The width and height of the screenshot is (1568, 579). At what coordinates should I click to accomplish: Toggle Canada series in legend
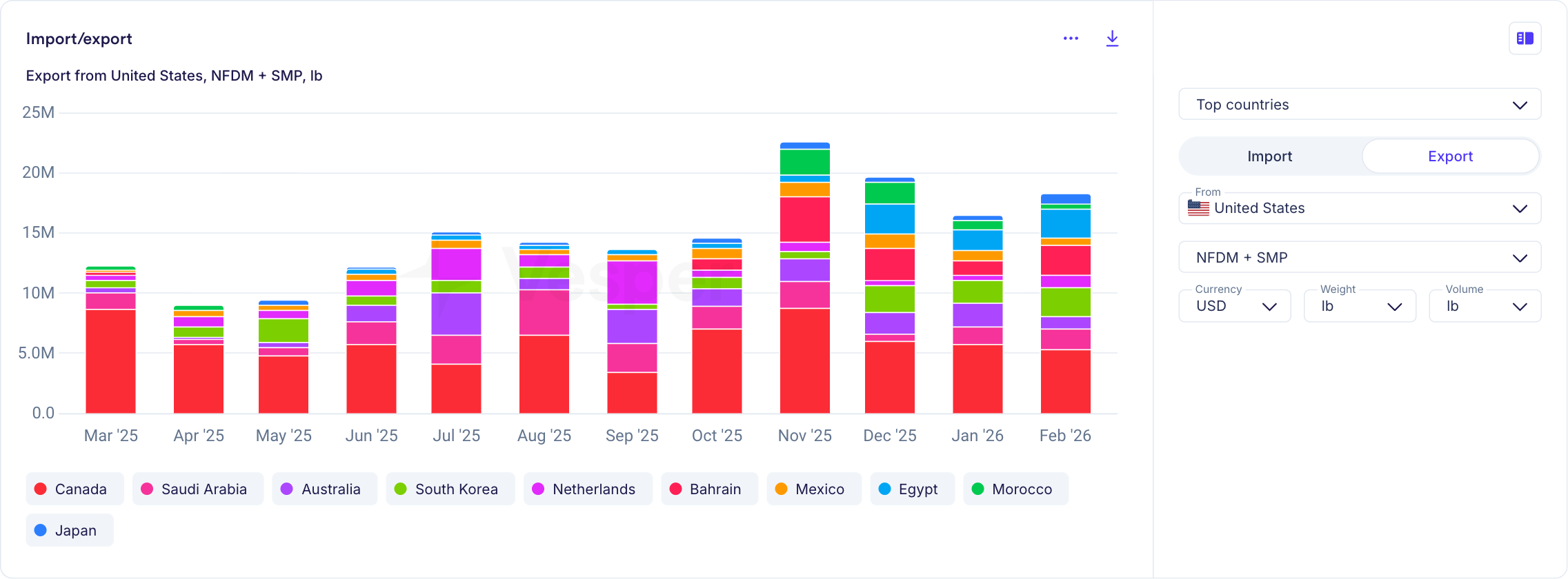tap(75, 489)
